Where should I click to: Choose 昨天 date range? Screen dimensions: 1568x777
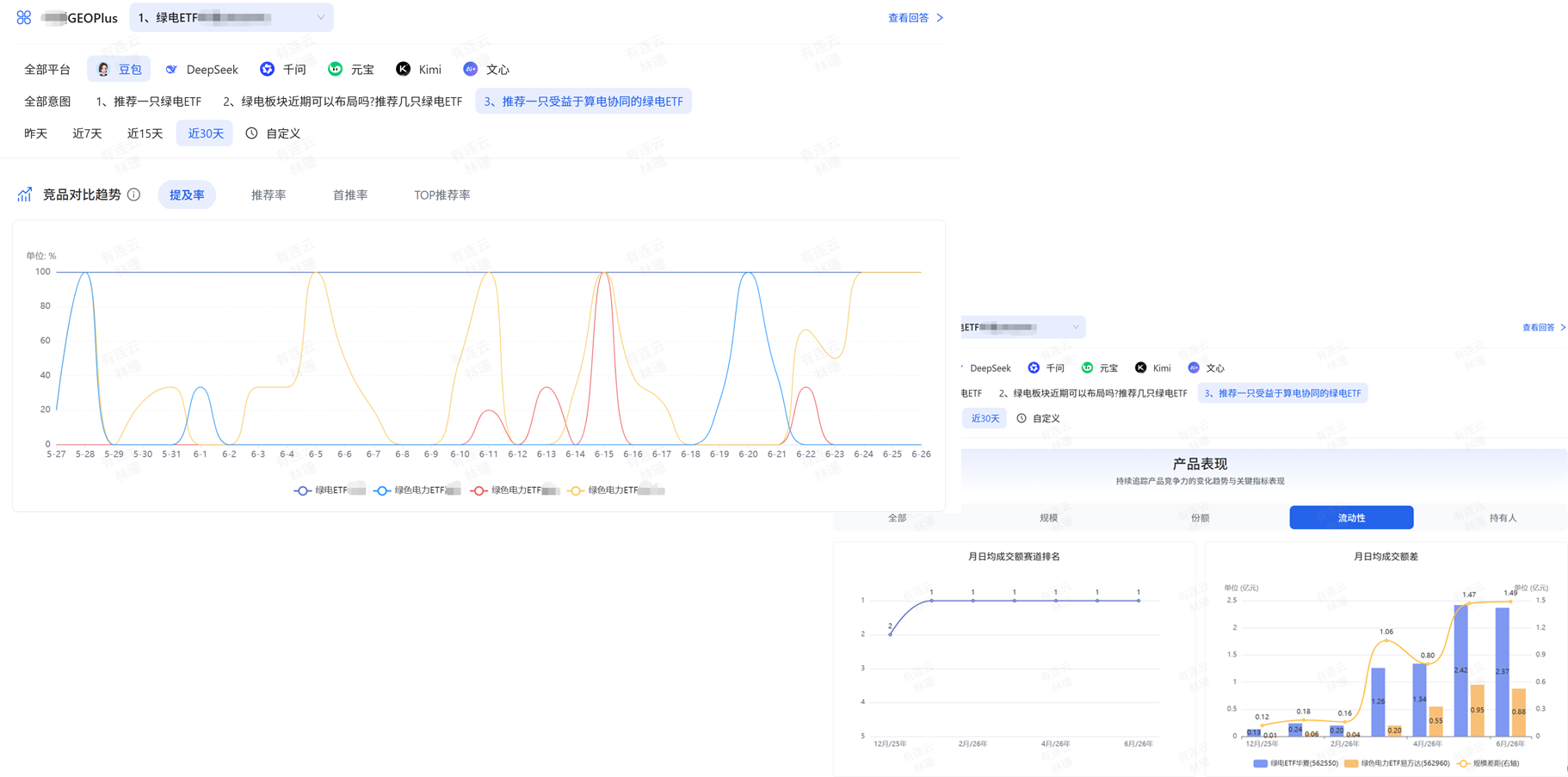pyautogui.click(x=35, y=133)
